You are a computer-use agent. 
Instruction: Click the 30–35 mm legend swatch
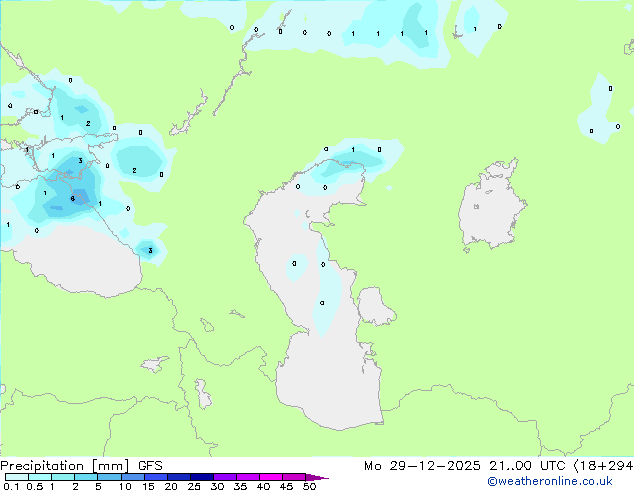pos(224,477)
